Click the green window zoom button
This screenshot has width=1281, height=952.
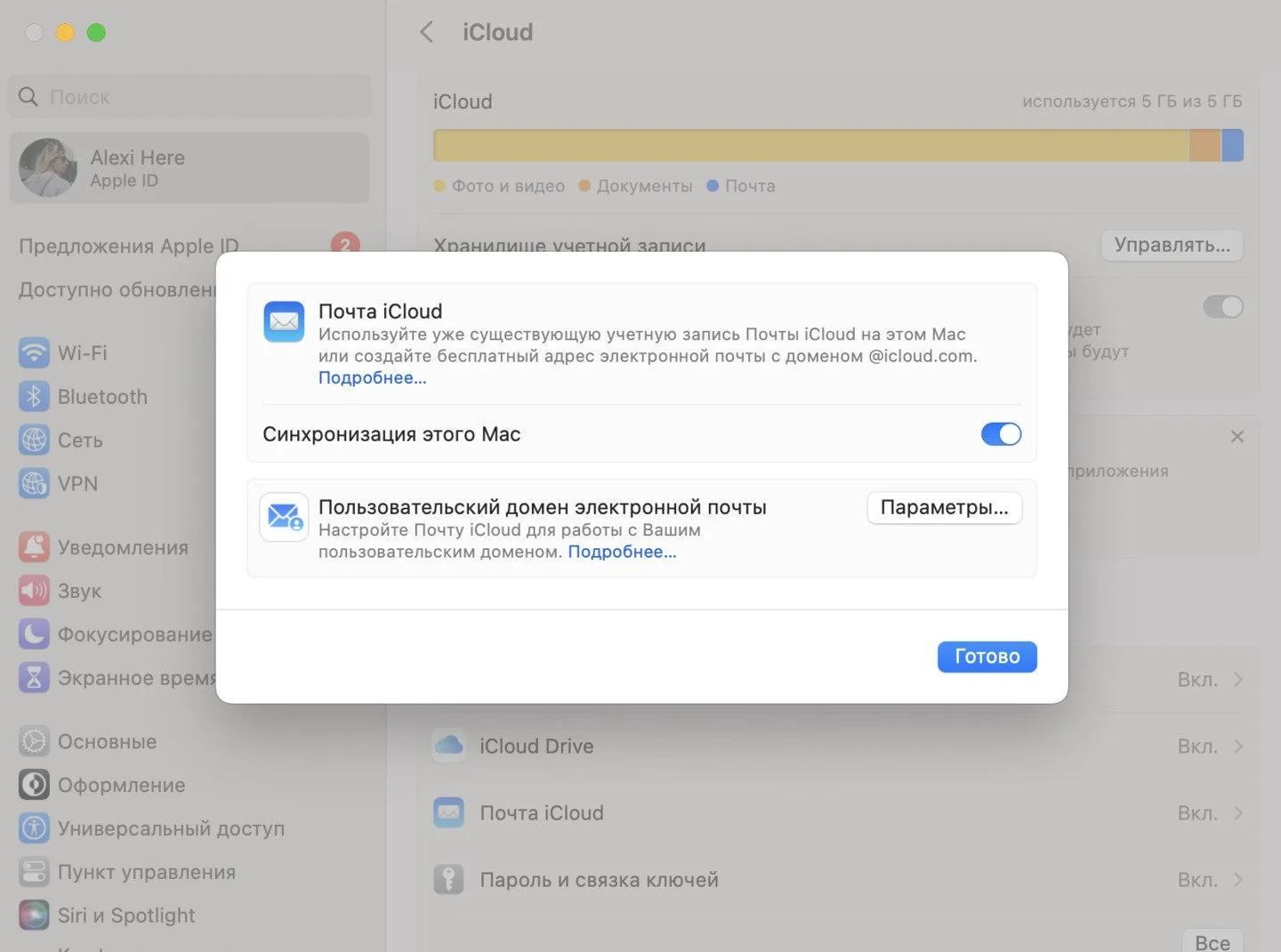[96, 33]
